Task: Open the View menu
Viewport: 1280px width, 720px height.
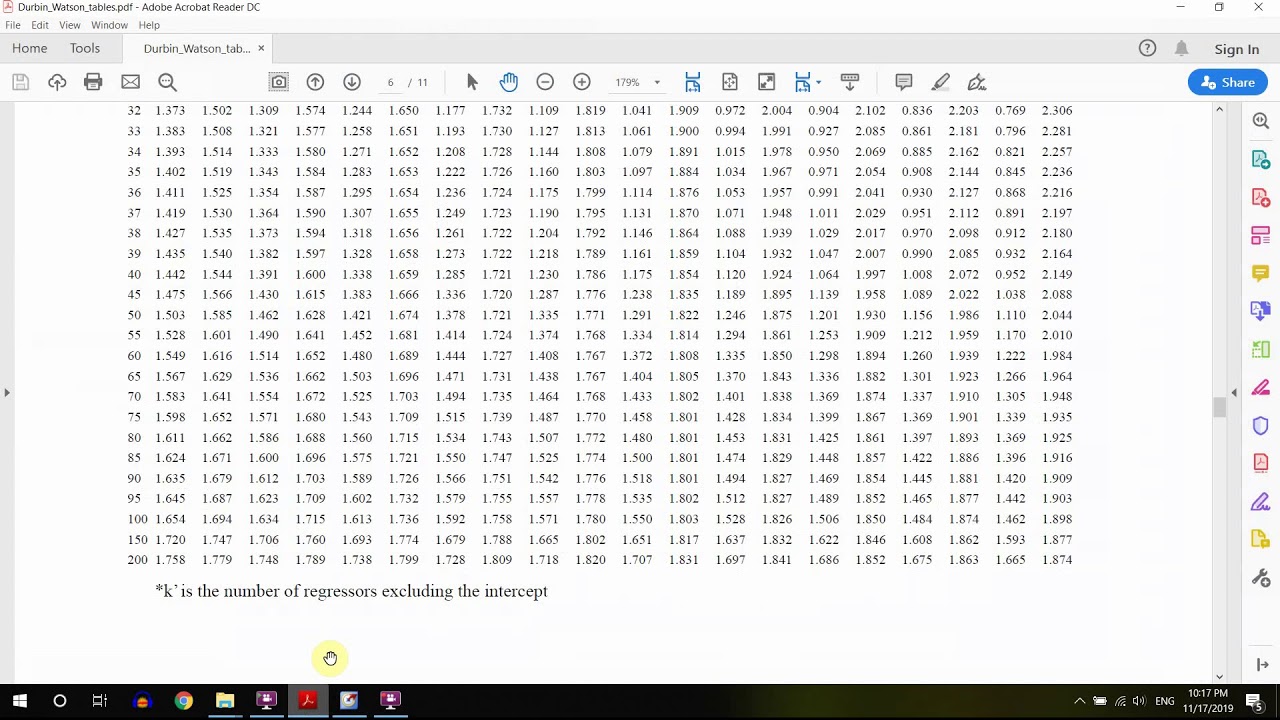Action: 70,25
